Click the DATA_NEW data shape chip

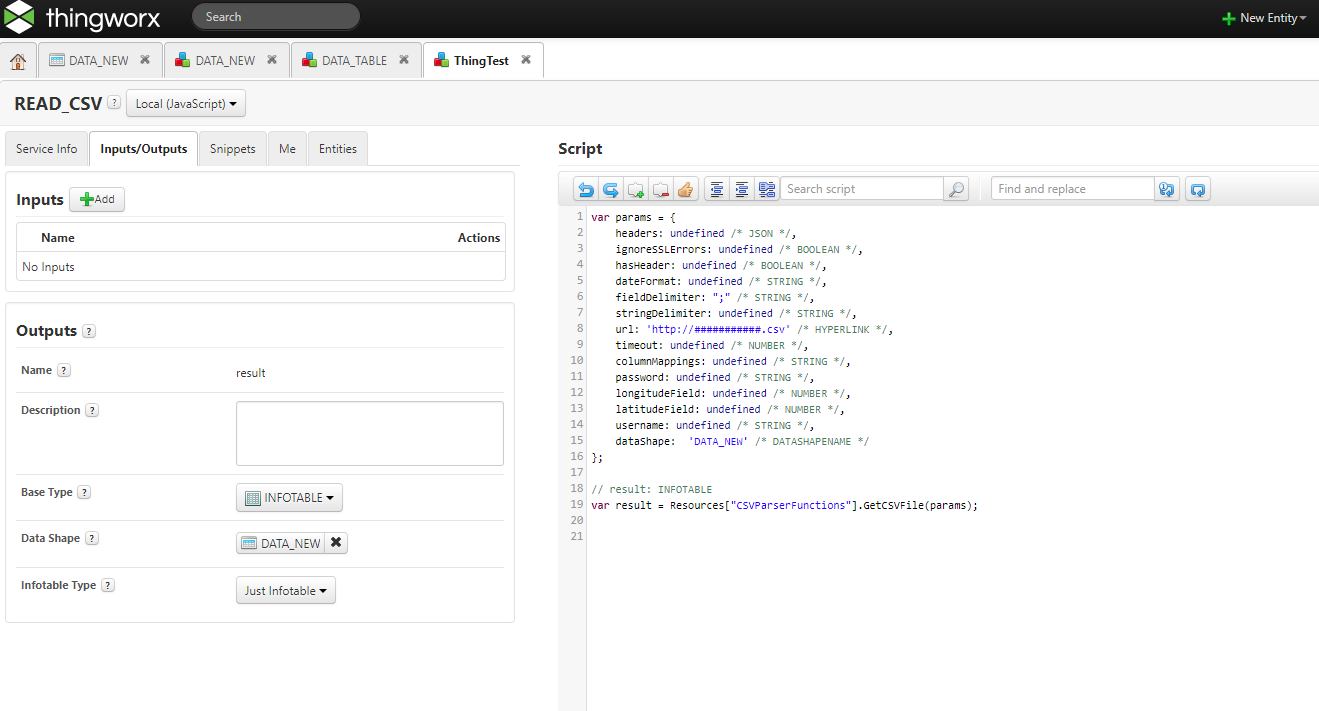(281, 543)
